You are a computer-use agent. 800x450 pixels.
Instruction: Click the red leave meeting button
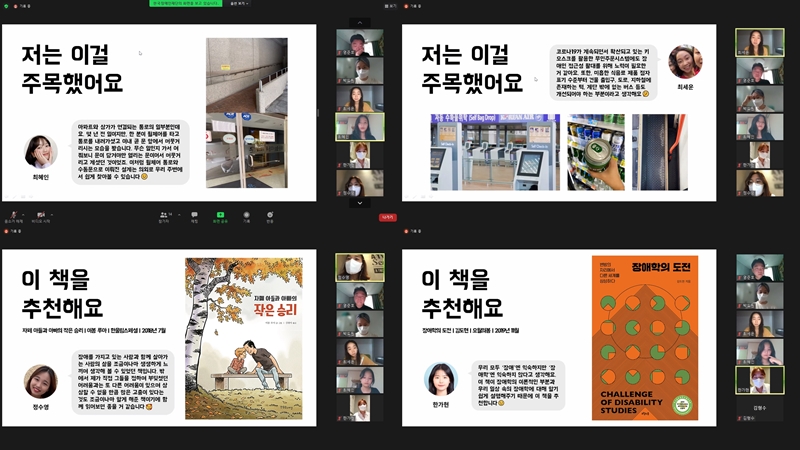(x=388, y=217)
